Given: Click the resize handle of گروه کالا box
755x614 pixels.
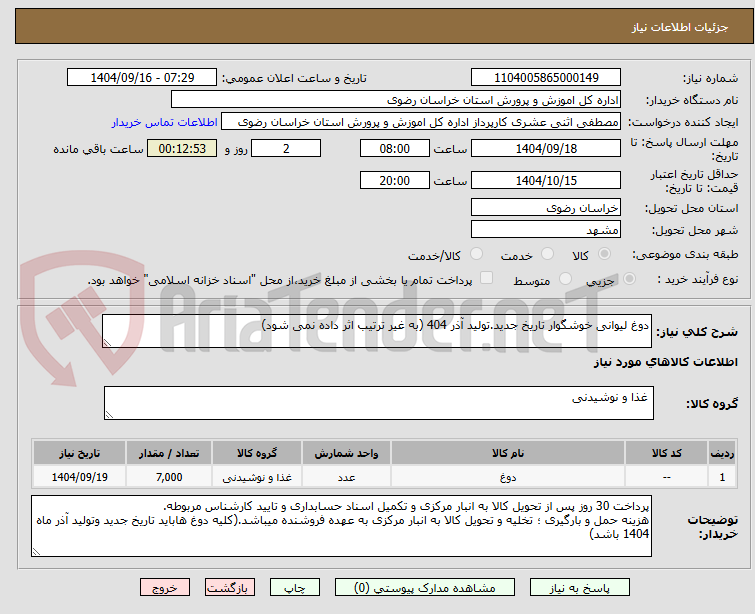Looking at the screenshot, I should point(109,414).
